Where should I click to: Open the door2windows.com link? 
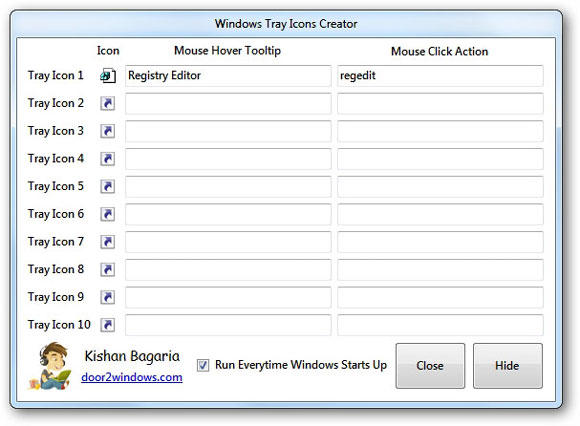132,377
